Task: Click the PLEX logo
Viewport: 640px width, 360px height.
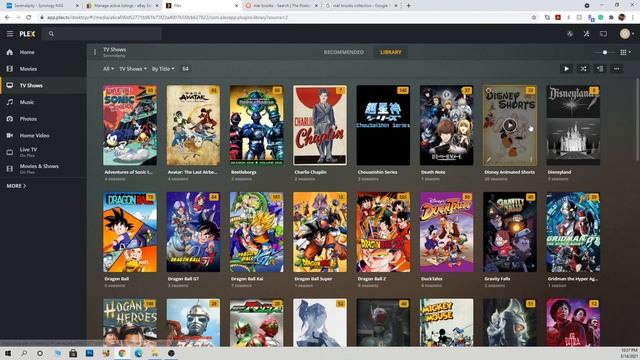Action: pos(27,34)
